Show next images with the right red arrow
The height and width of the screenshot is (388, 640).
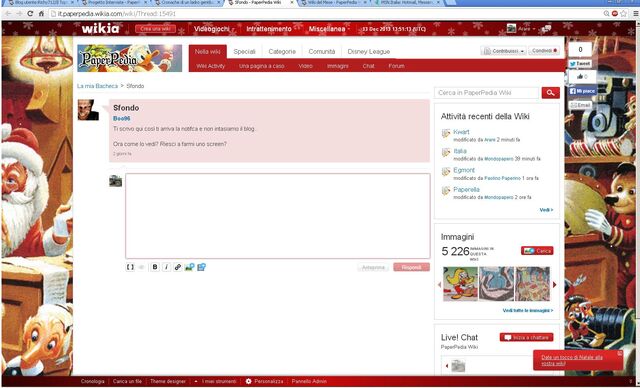[554, 284]
